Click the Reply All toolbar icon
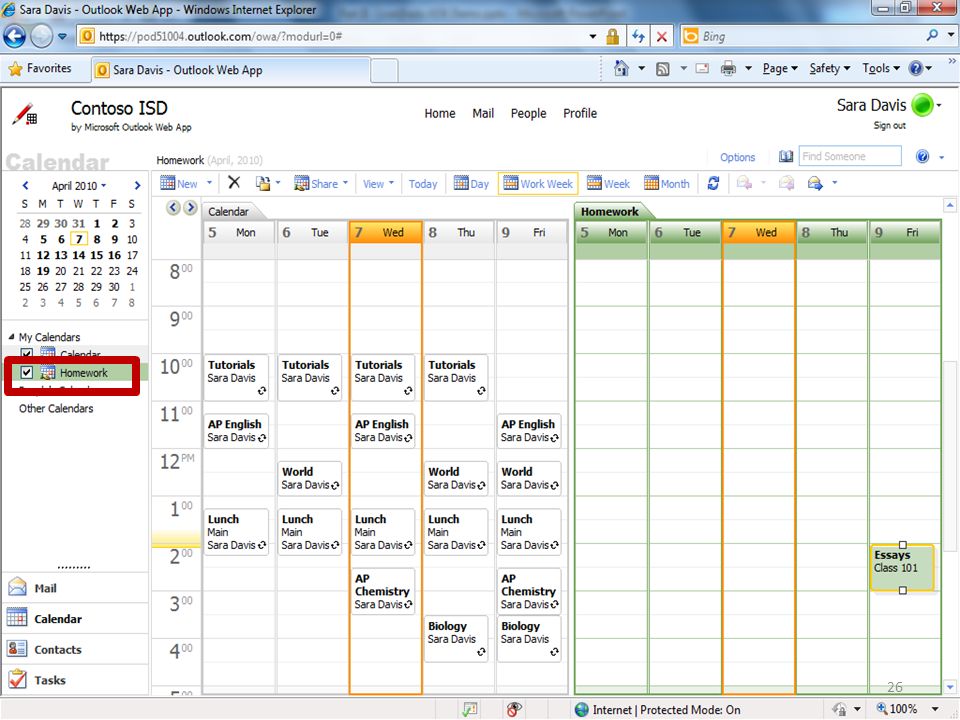The width and height of the screenshot is (960, 720). [787, 183]
